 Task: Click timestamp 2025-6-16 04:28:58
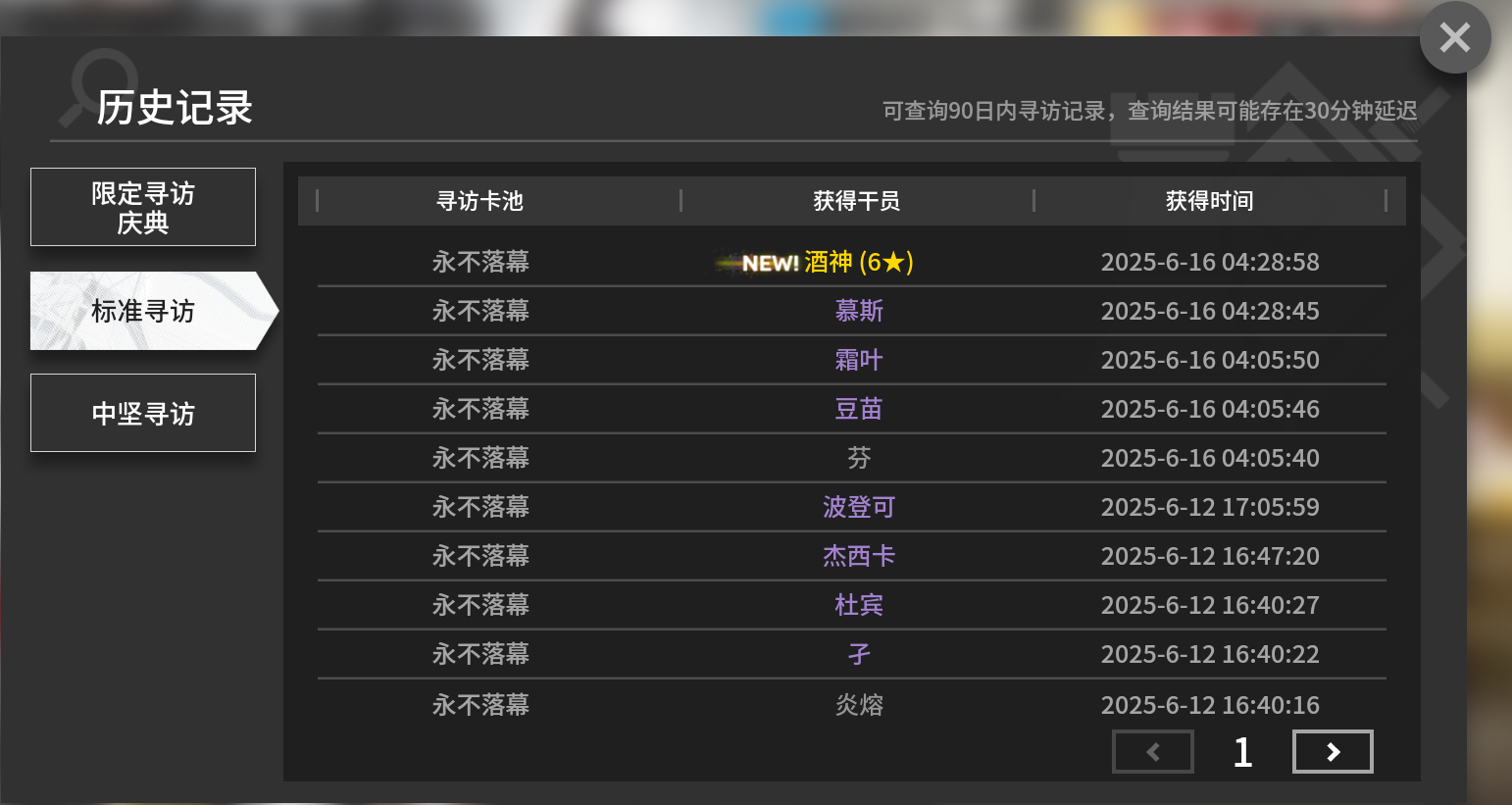tap(1210, 262)
